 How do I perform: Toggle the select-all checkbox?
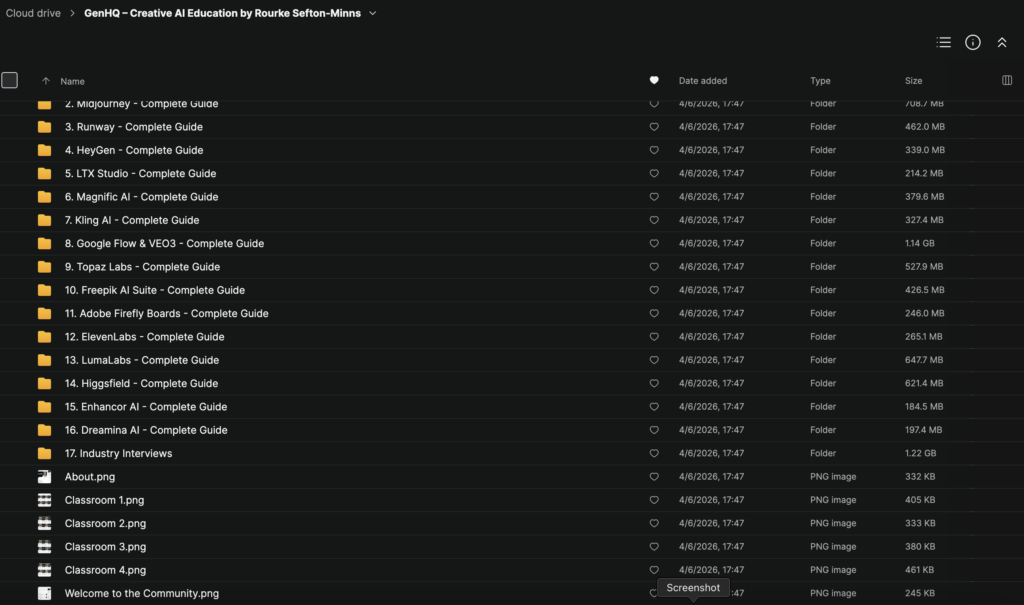[10, 81]
